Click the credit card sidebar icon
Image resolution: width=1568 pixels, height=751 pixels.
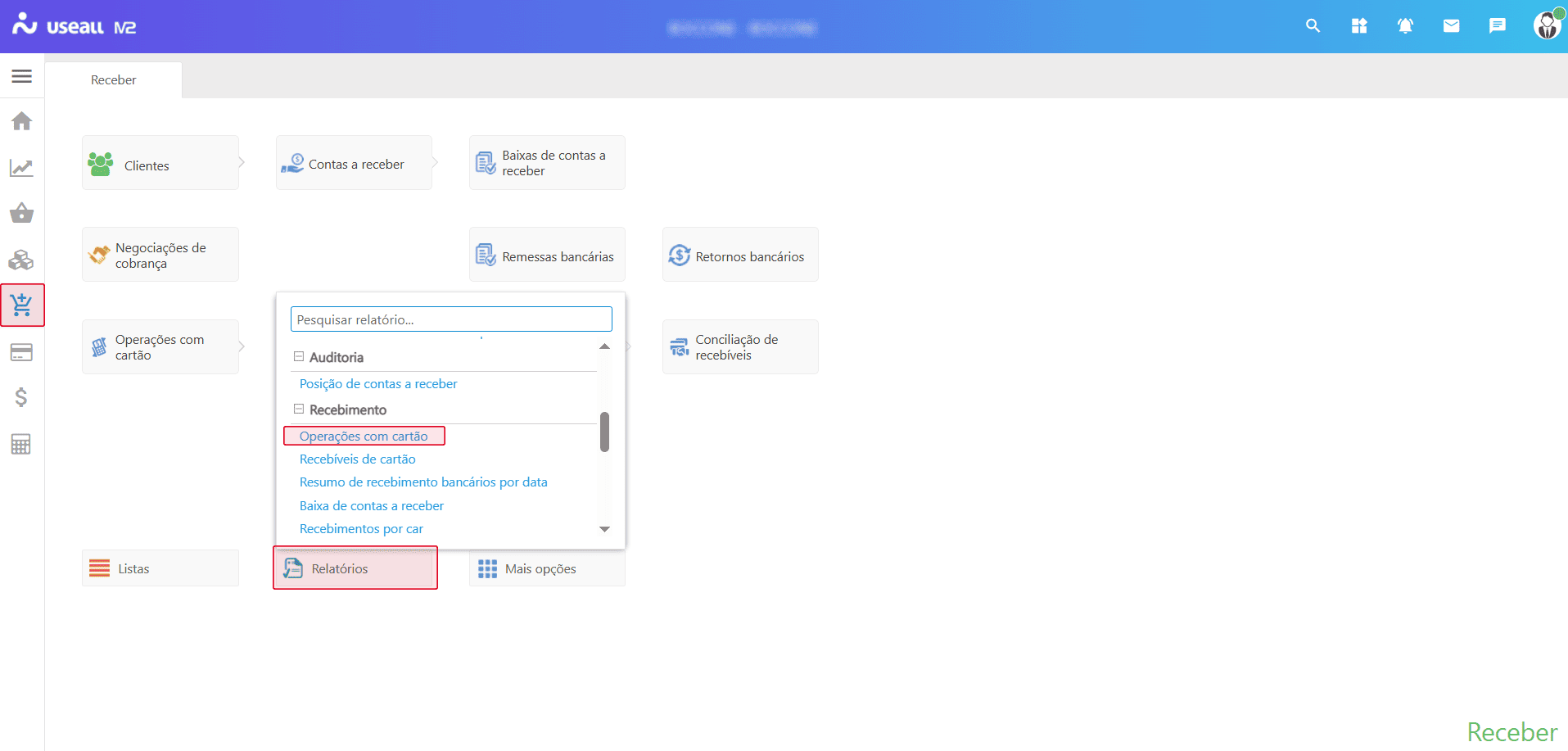click(x=22, y=352)
